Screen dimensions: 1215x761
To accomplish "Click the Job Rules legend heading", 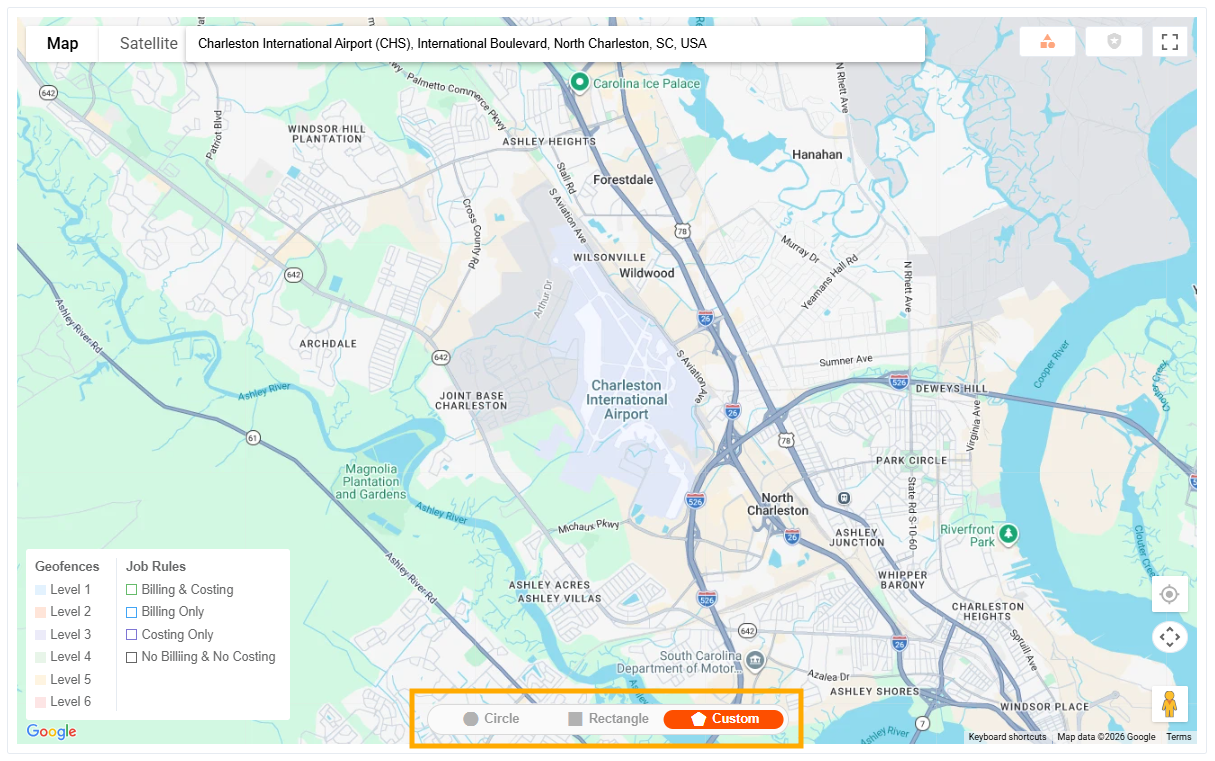I will pos(156,566).
